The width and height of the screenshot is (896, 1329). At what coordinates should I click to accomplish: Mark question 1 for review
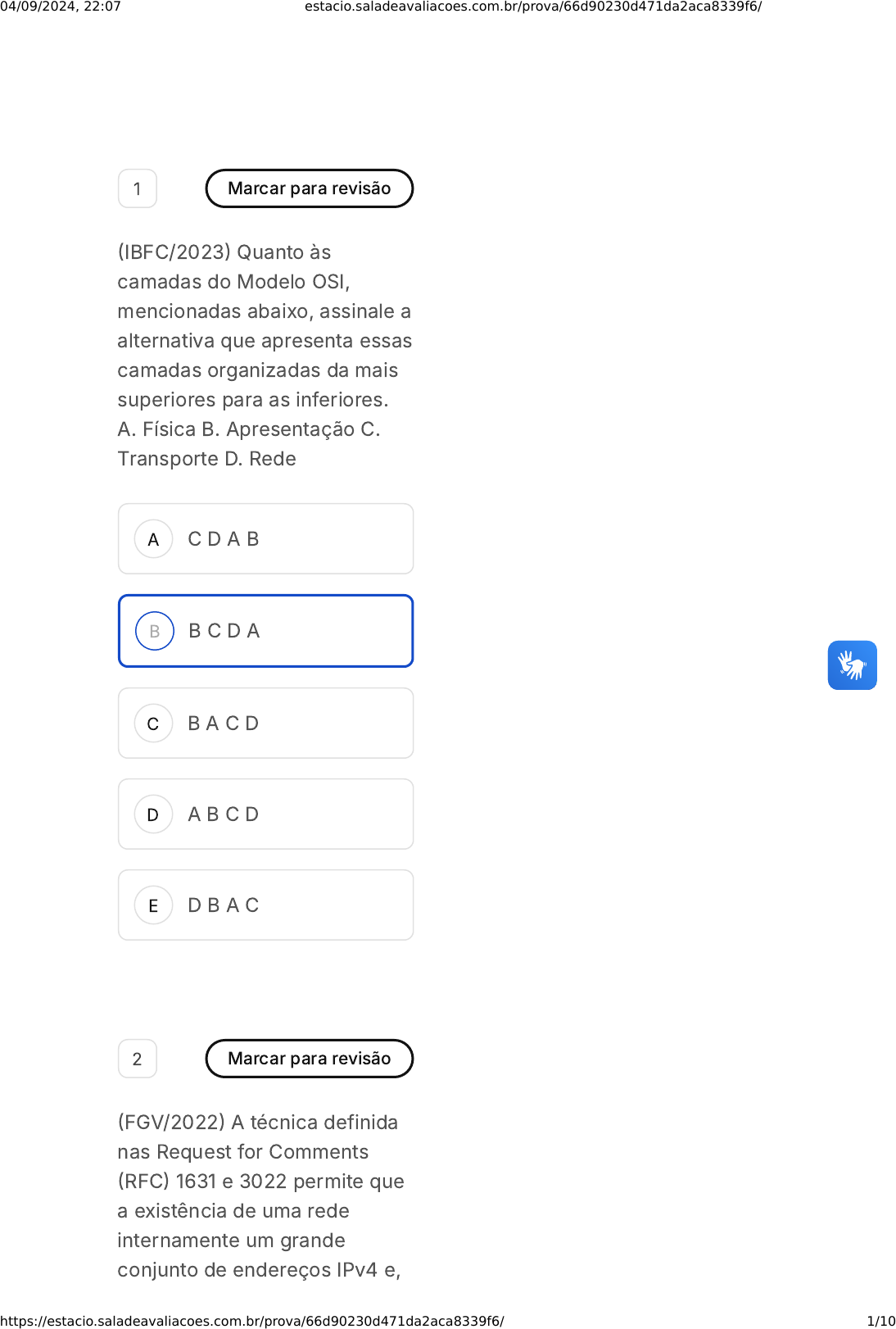tap(309, 188)
